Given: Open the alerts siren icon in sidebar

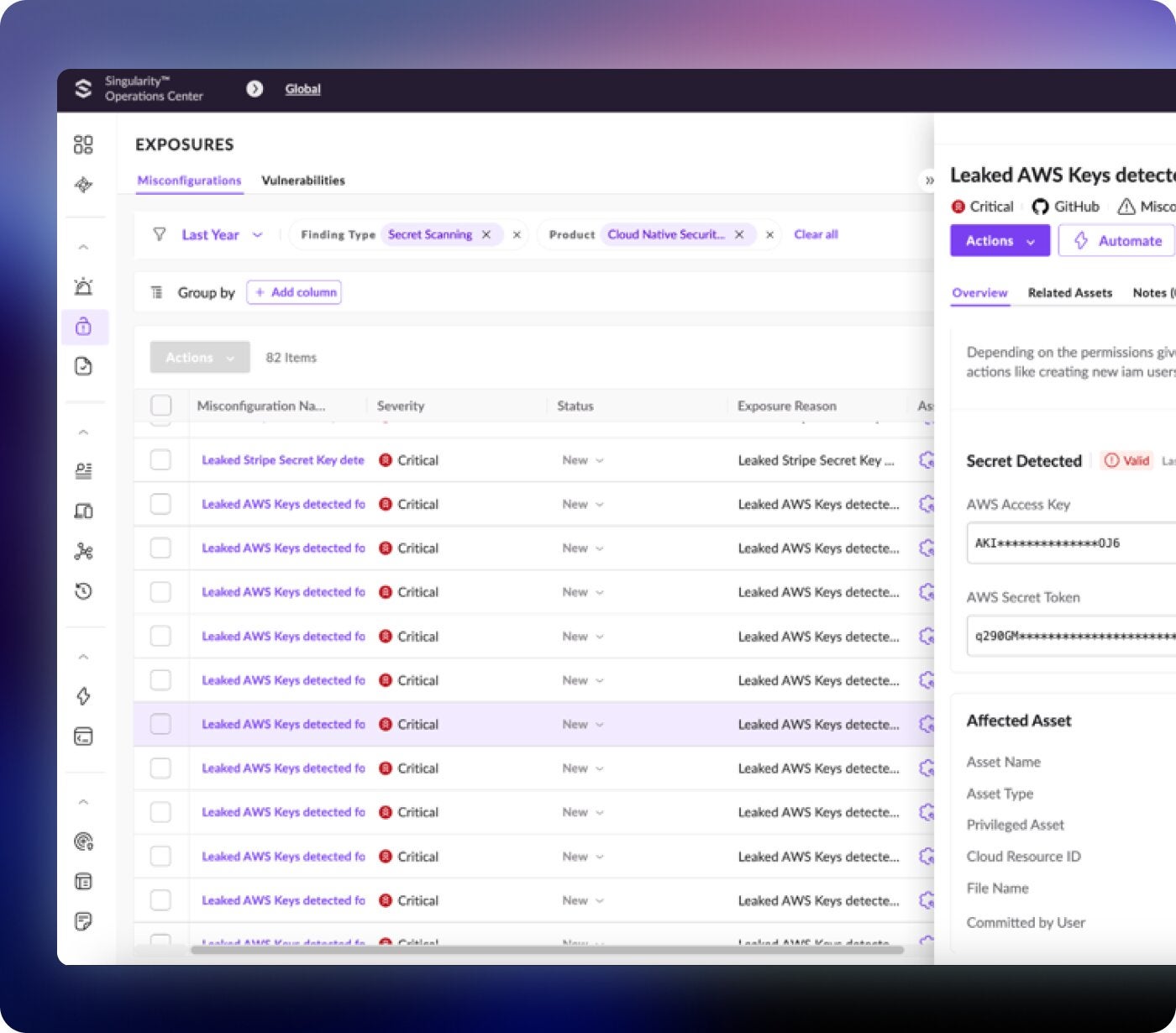Looking at the screenshot, I should (83, 286).
